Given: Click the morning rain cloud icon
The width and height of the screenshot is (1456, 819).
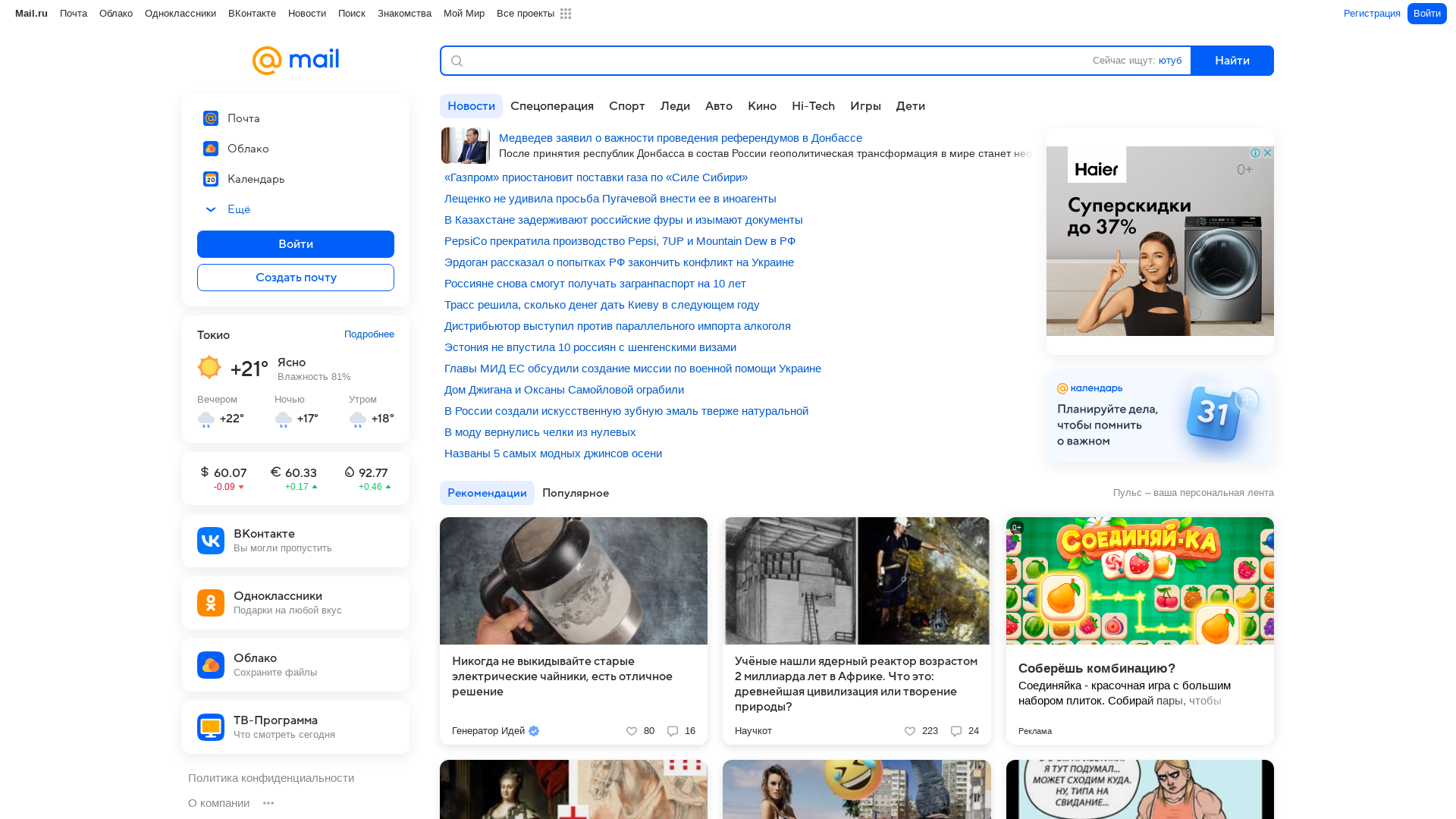Looking at the screenshot, I should point(358,419).
